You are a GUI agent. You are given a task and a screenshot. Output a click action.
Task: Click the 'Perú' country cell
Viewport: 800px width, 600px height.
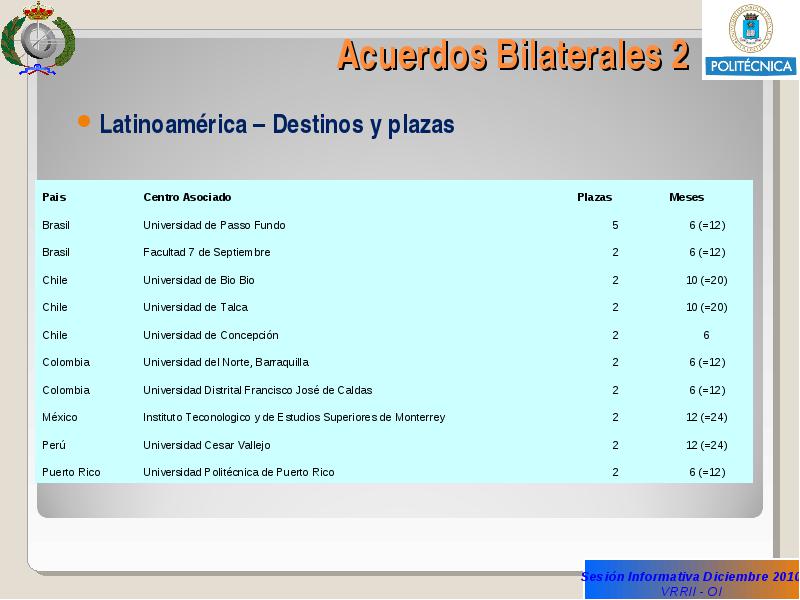coord(54,445)
